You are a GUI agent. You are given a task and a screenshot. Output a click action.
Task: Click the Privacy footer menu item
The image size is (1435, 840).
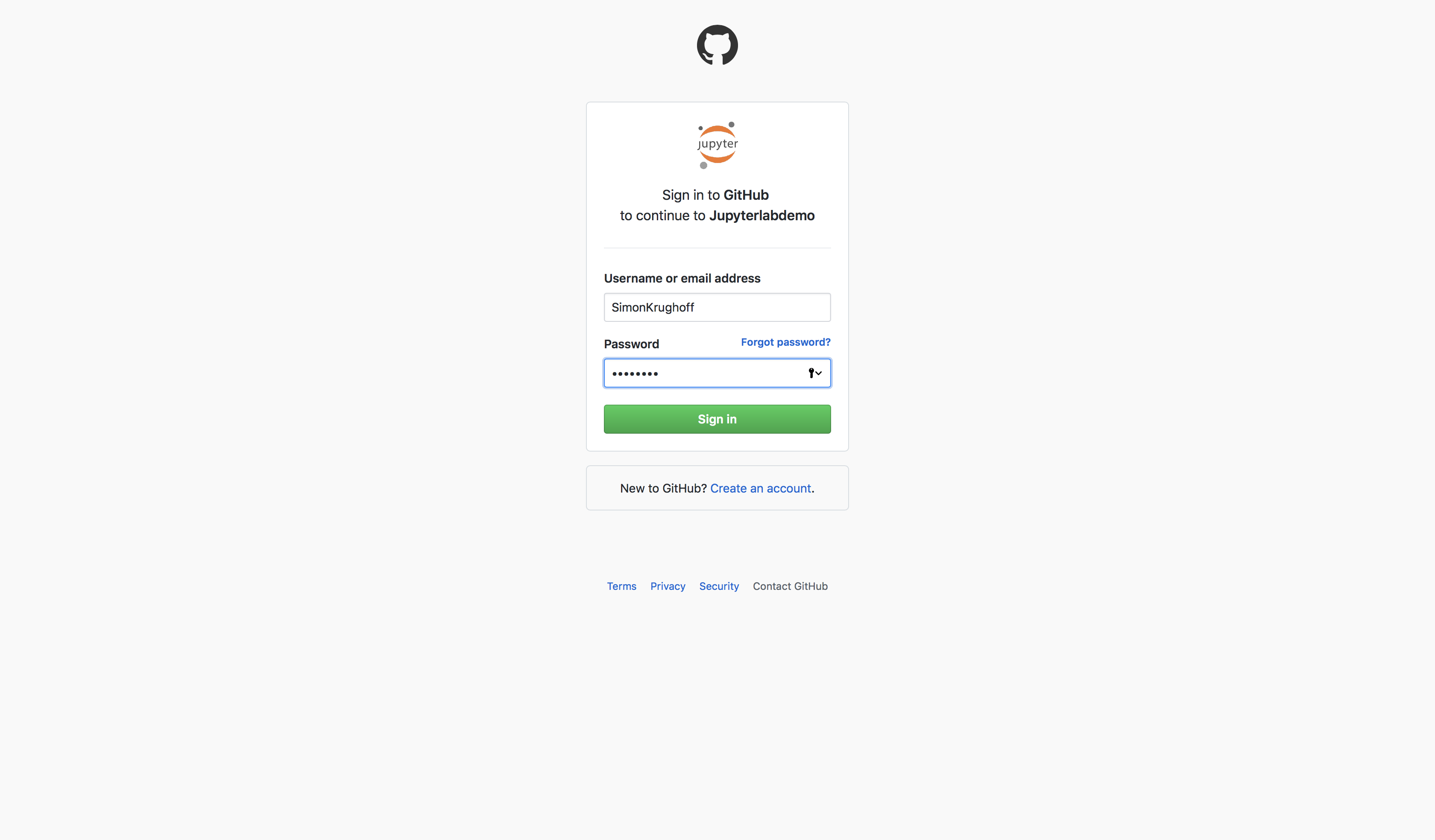point(667,586)
